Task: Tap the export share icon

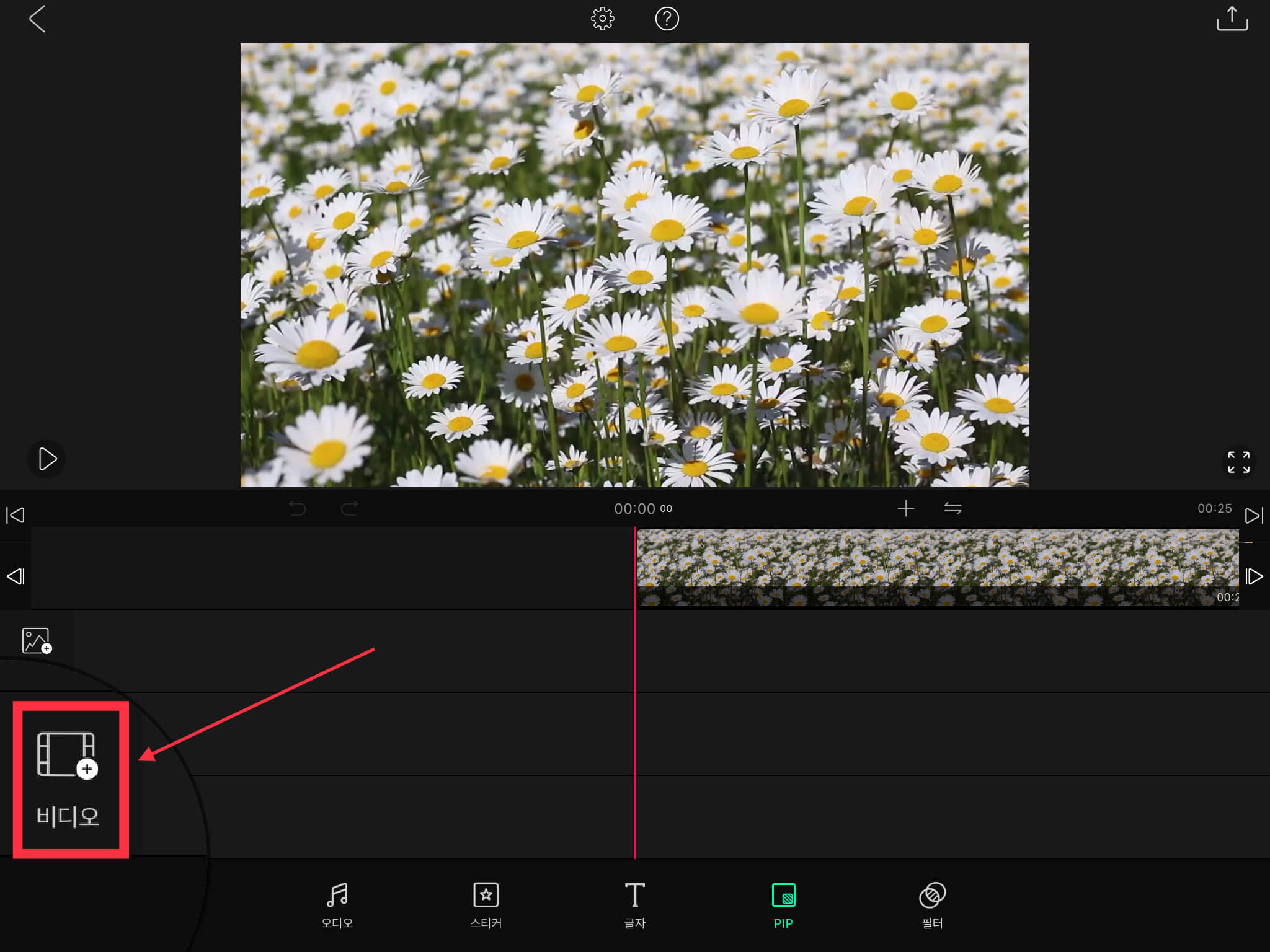Action: click(1232, 19)
